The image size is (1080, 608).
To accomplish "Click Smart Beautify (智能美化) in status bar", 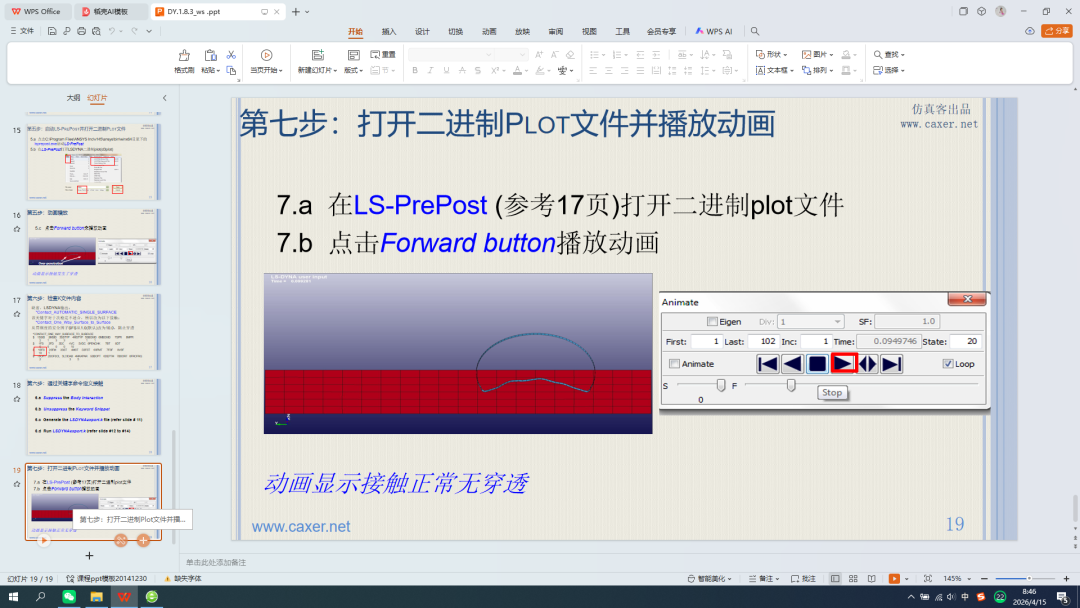I will 709,579.
